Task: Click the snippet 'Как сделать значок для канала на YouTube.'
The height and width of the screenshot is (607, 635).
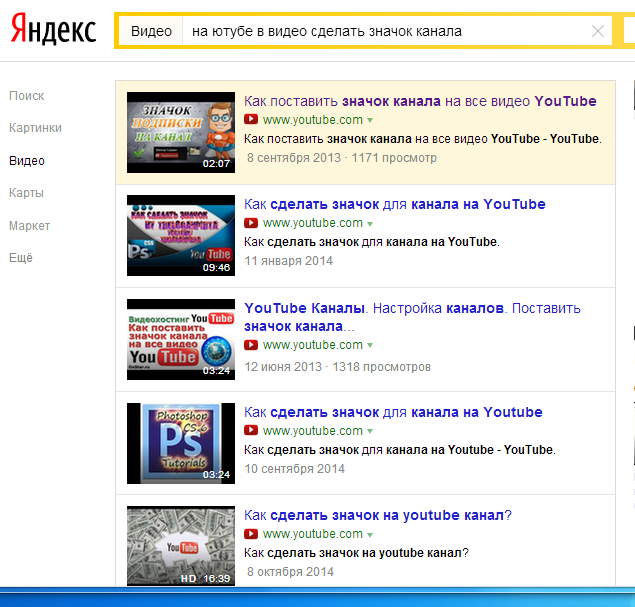Action: coord(372,242)
